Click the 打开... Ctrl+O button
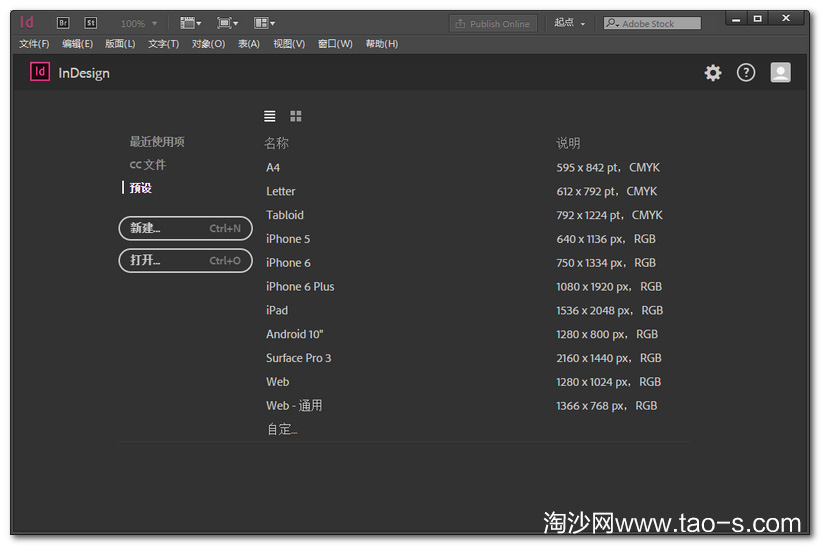This screenshot has height=546, width=821. 185,261
